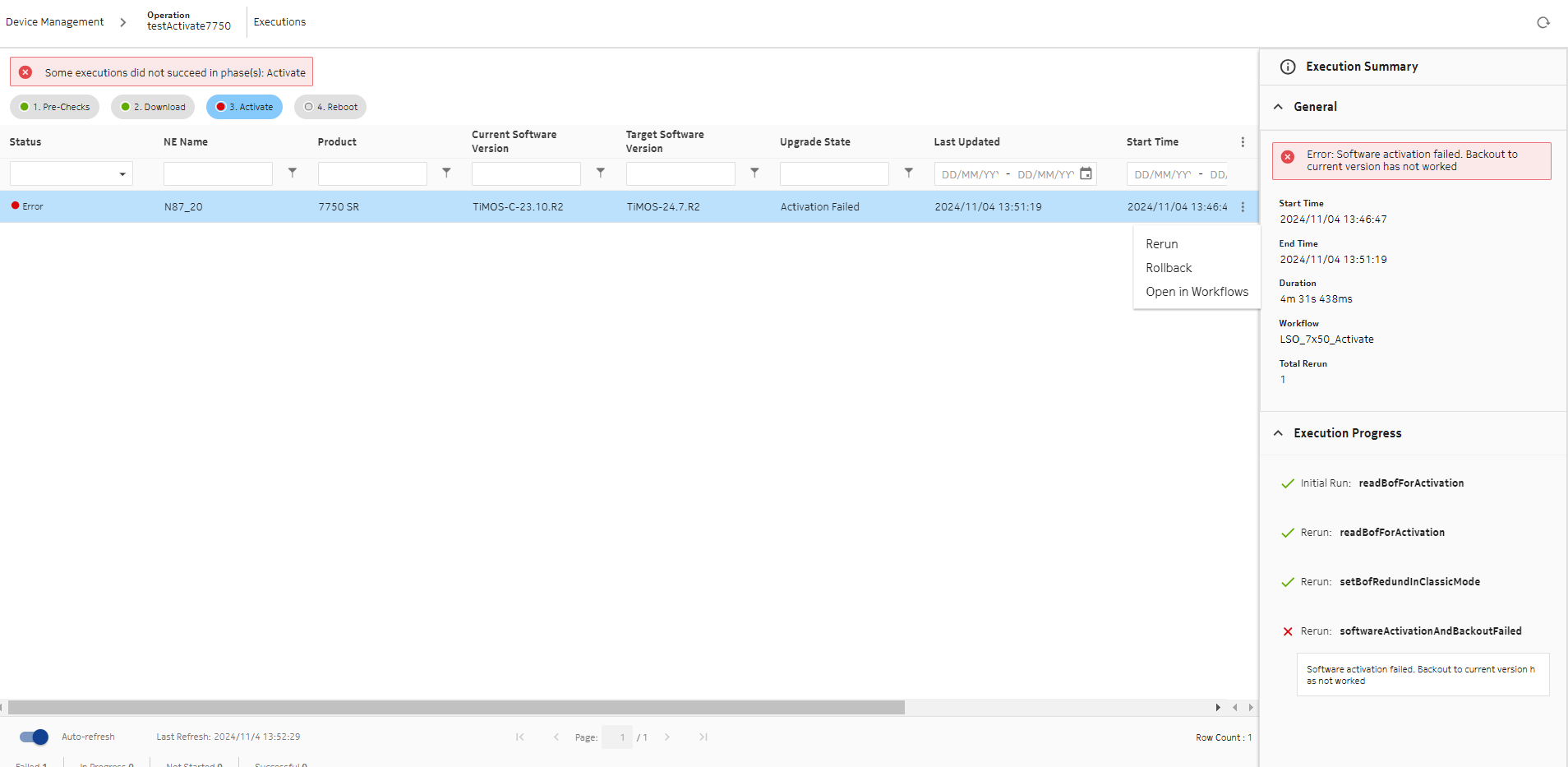
Task: Click the Upgrade State filter icon
Action: (x=908, y=173)
